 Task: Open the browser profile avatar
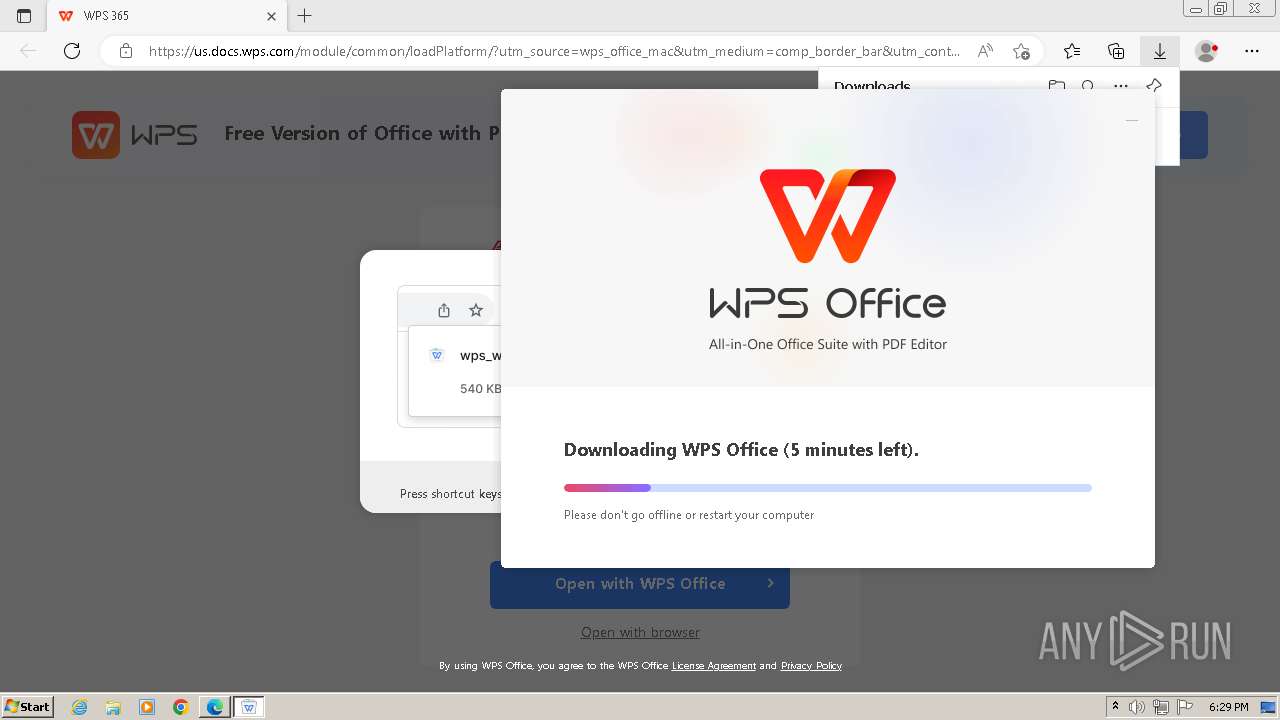(1207, 51)
